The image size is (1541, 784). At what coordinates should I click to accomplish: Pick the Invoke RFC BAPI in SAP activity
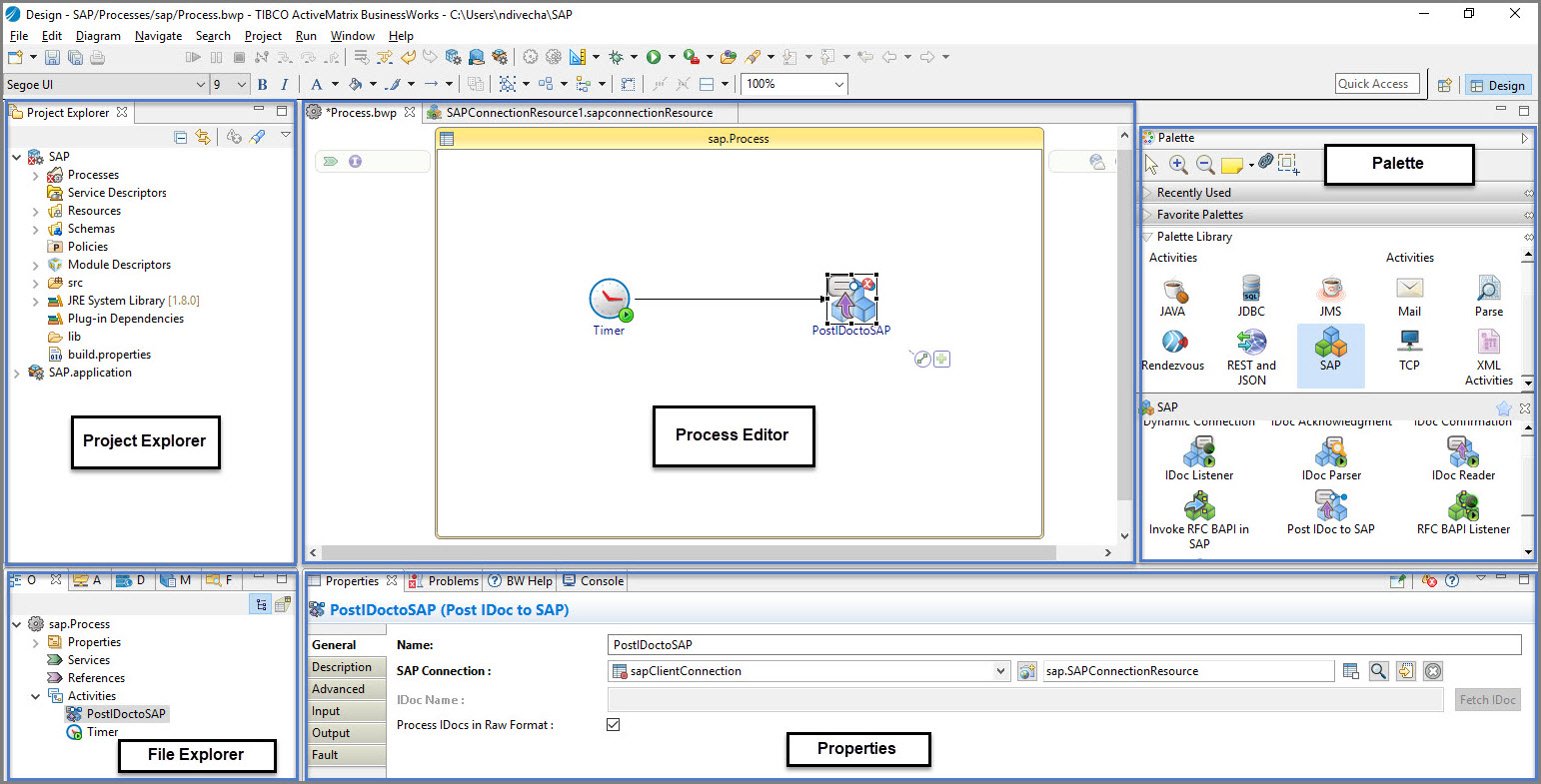click(1199, 521)
